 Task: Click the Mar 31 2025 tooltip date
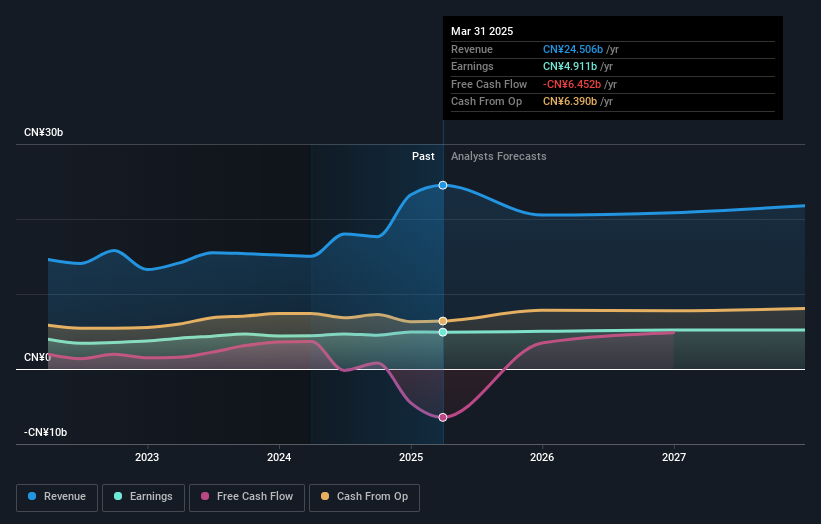(x=482, y=31)
